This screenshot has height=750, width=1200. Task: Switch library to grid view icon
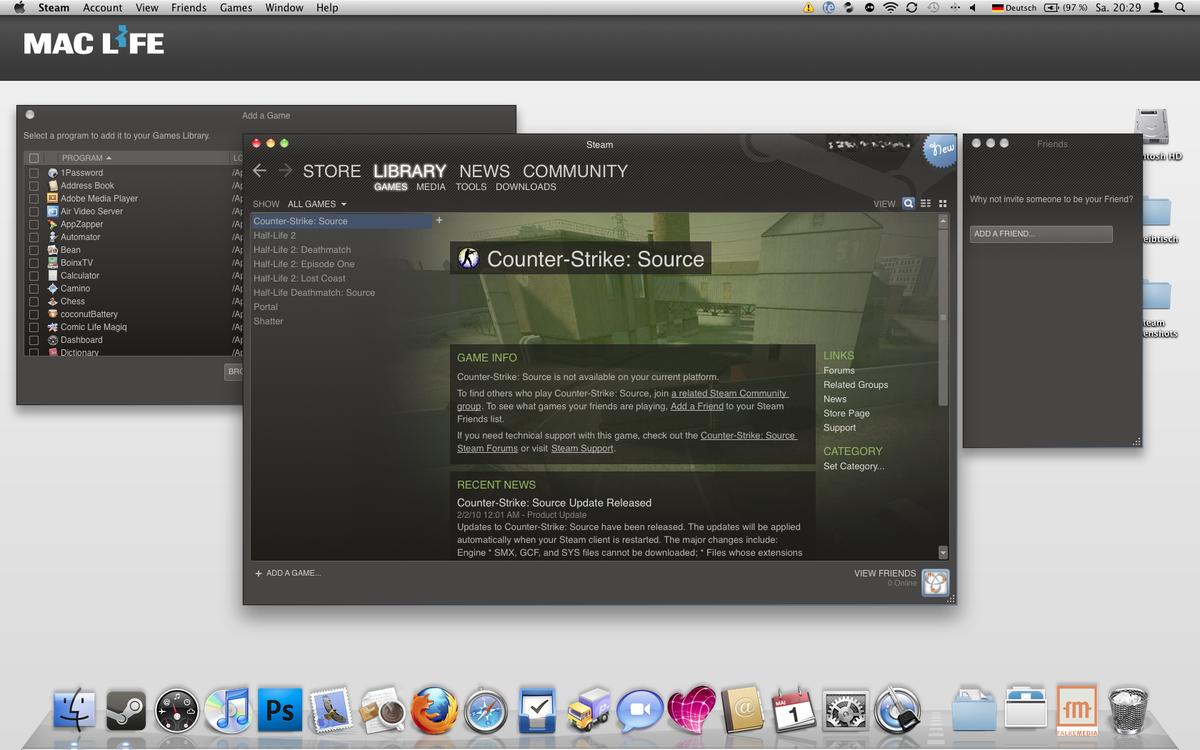coord(942,203)
